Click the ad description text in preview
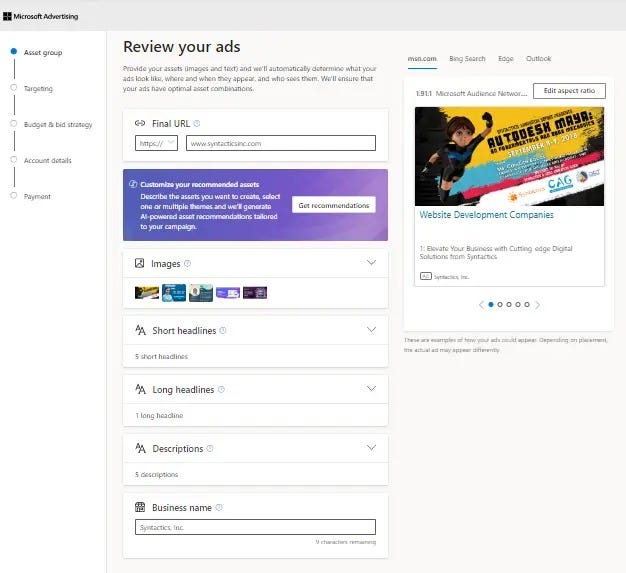 tap(496, 252)
